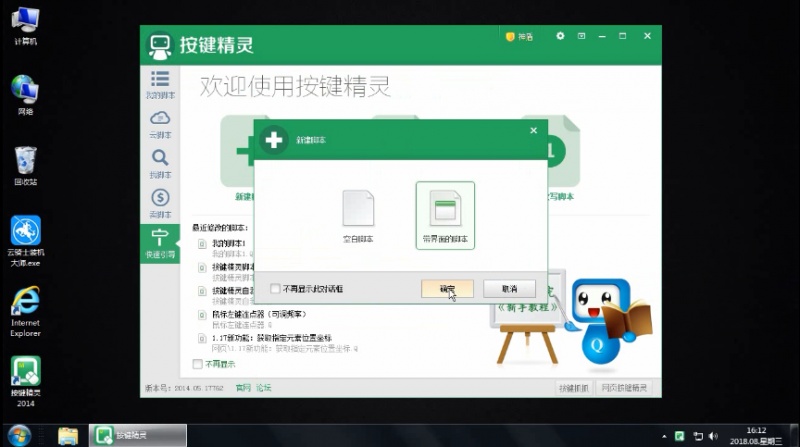Screen dimensions: 800x447
Task: Open the 云脚本 cloud scripts section
Action: coord(160,125)
